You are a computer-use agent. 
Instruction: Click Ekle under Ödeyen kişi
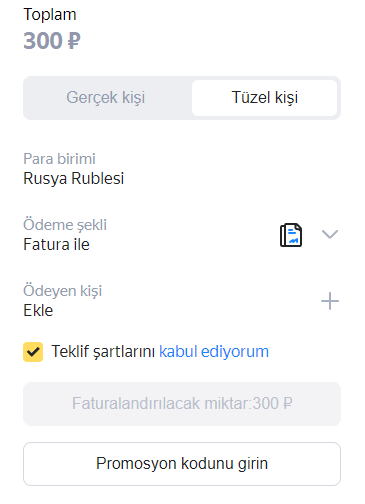(x=38, y=311)
